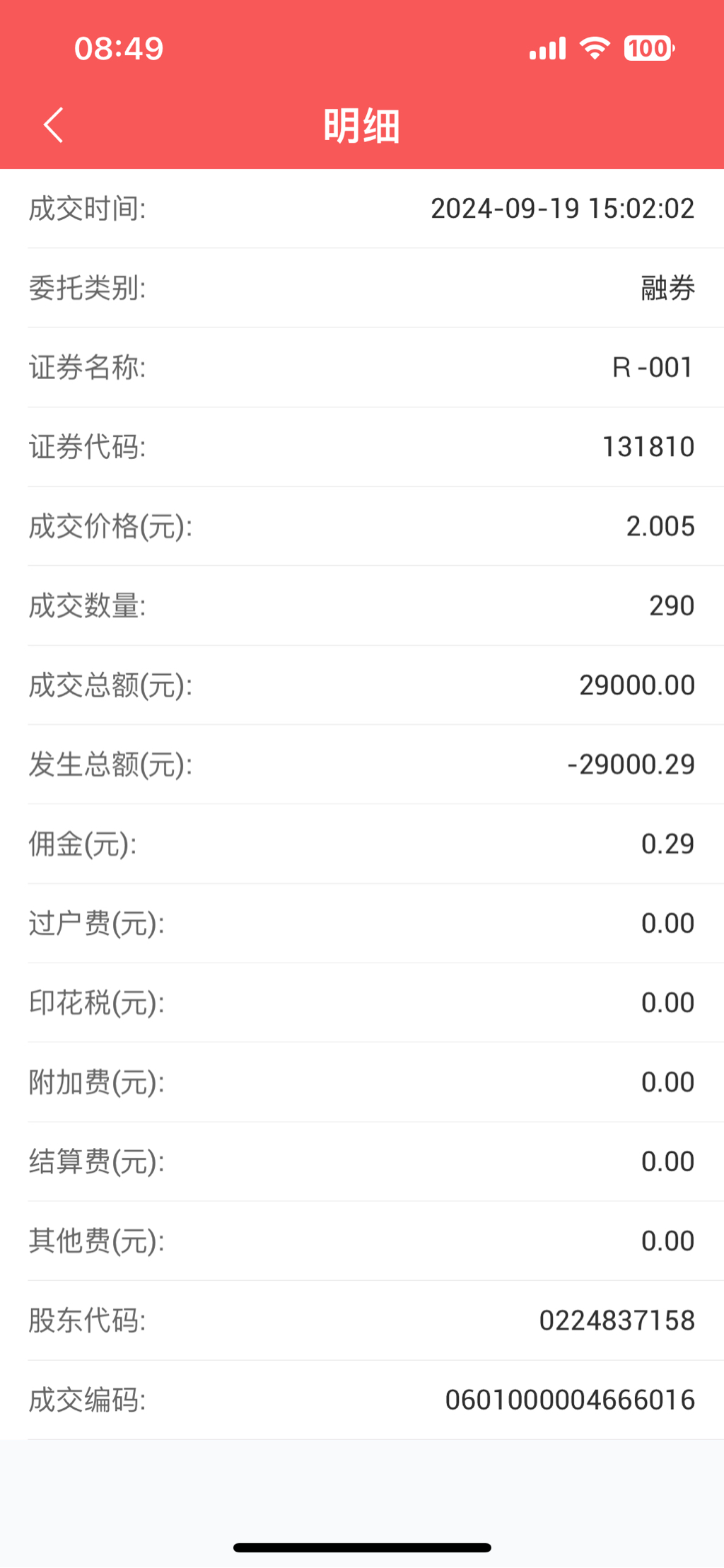Tap the 佣金 value 0.29
Image resolution: width=724 pixels, height=1568 pixels.
pyautogui.click(x=667, y=844)
